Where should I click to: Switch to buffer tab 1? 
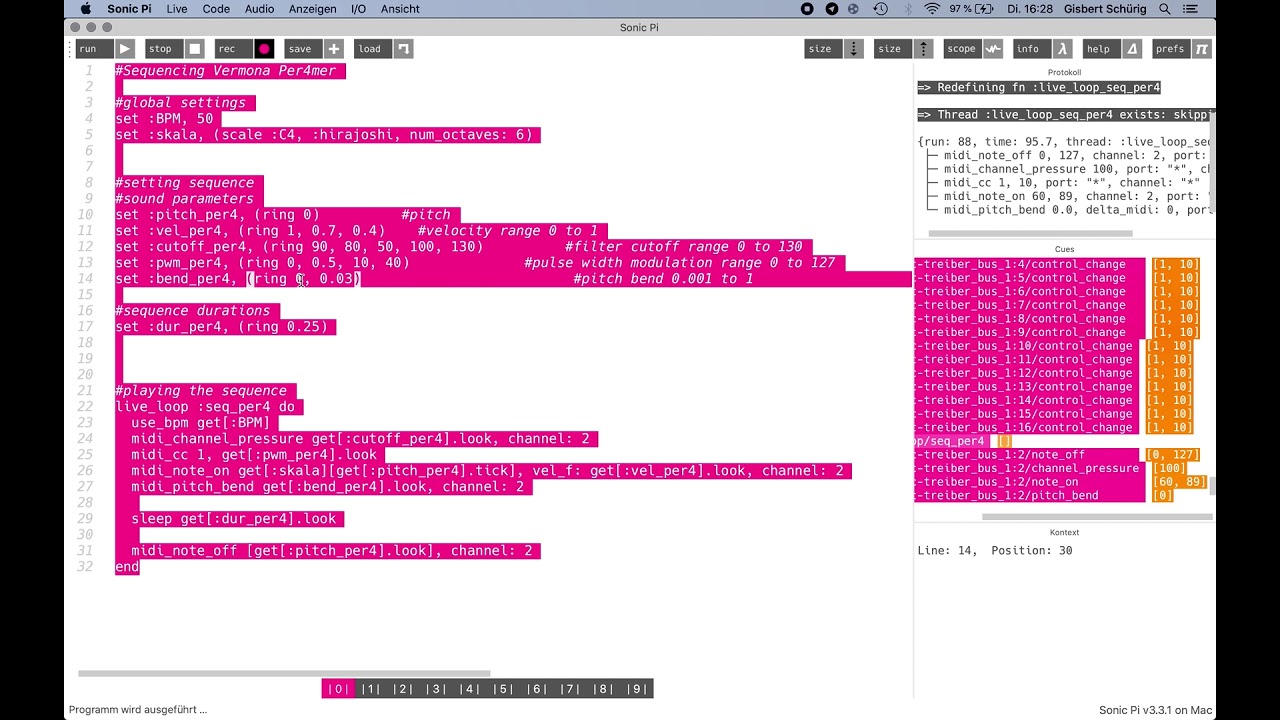click(x=371, y=688)
